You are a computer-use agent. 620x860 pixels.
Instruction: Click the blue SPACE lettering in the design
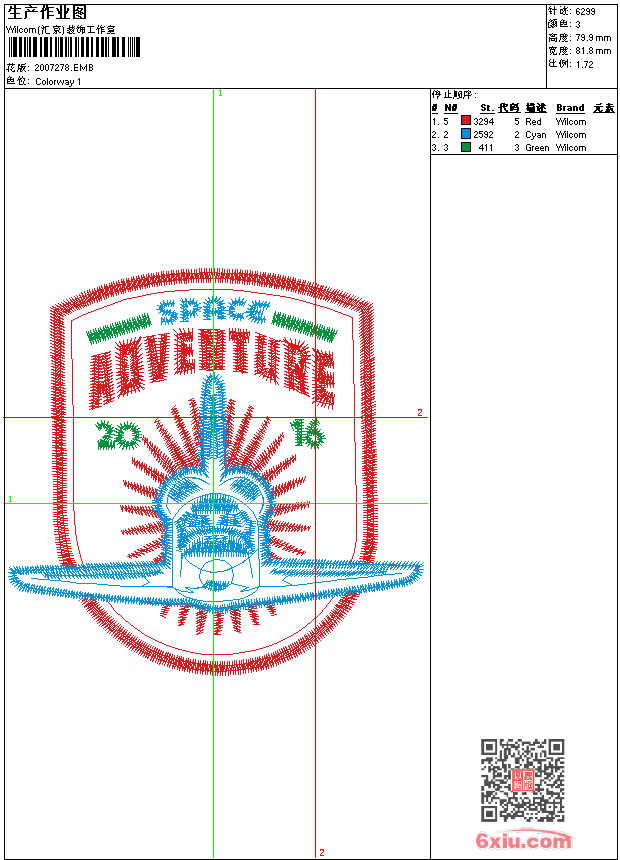[213, 311]
